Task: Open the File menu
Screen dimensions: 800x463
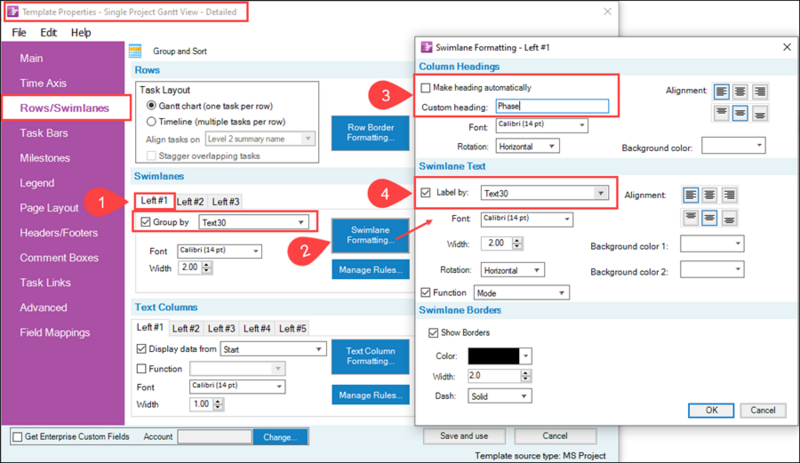Action: pos(19,33)
